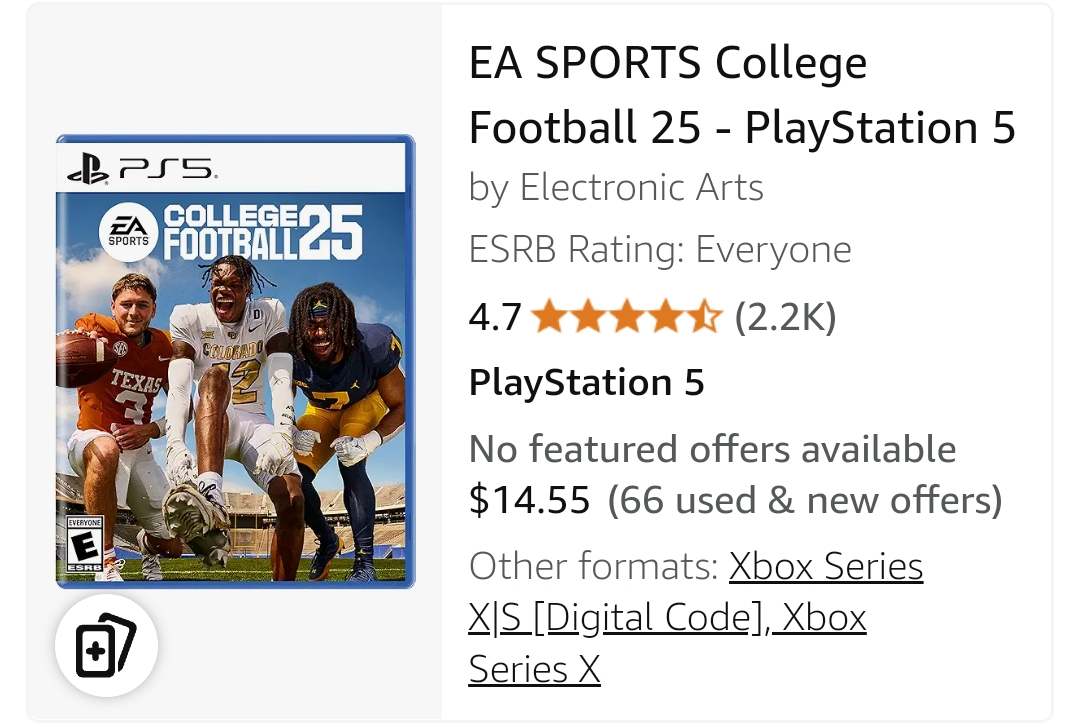Select the by Electronic Arts byline
This screenshot has width=1080, height=727.
pyautogui.click(x=616, y=187)
